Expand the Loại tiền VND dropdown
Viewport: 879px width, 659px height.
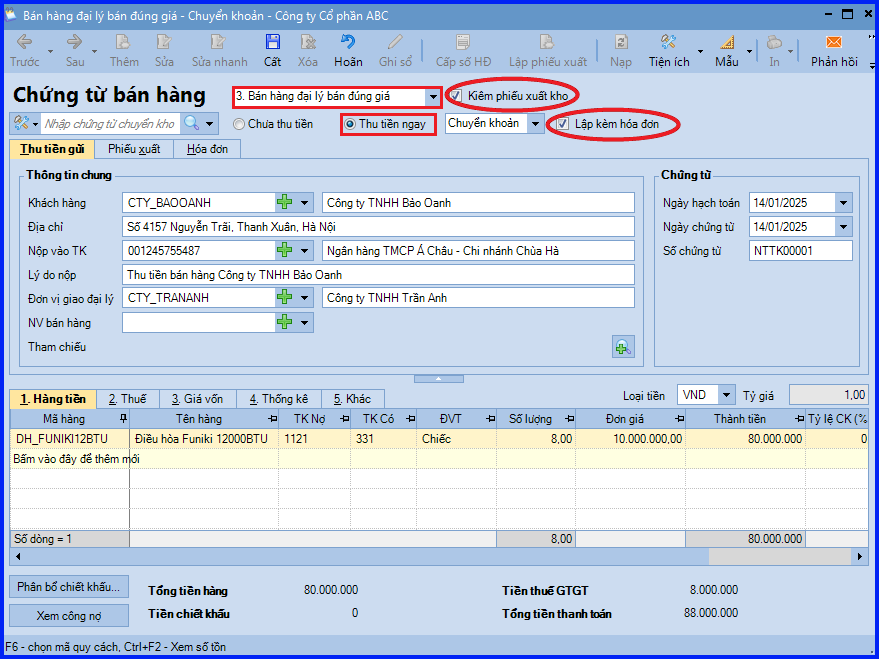[726, 395]
